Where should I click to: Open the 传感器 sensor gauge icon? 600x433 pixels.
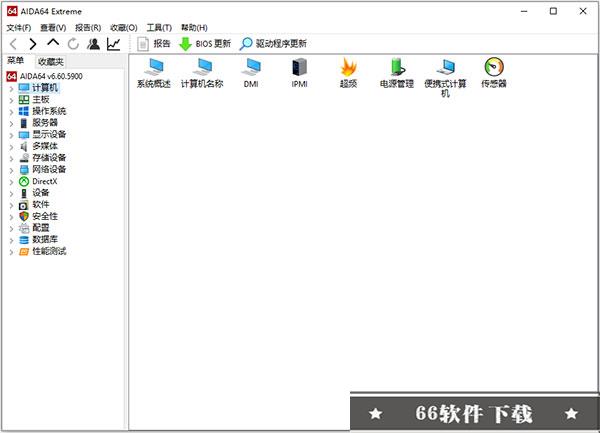(494, 73)
